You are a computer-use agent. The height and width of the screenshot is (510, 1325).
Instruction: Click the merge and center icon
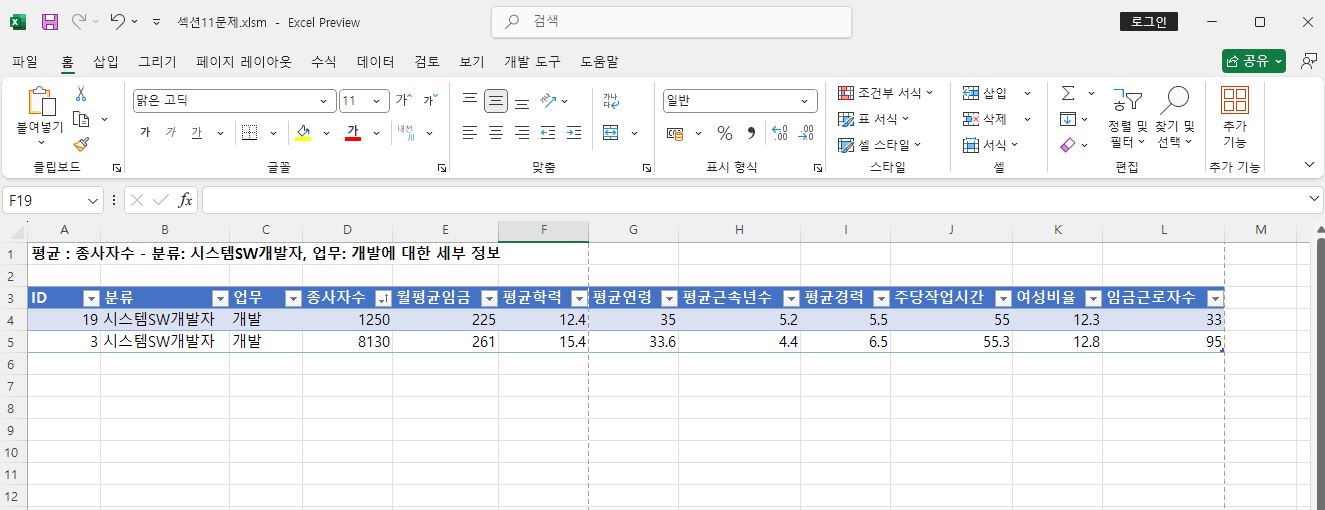[611, 133]
